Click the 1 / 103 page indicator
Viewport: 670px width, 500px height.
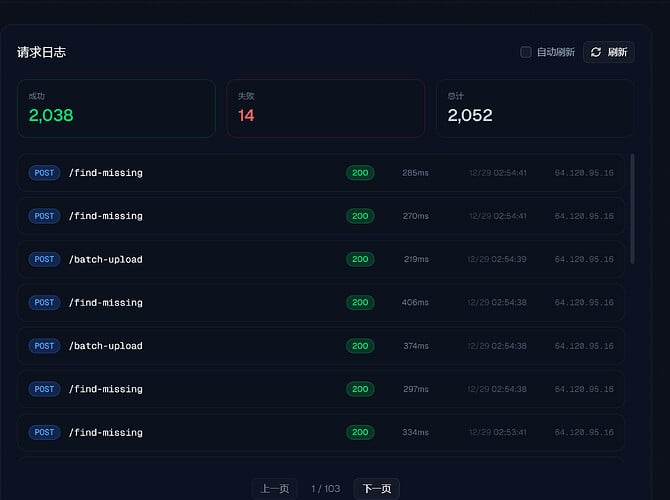[326, 489]
